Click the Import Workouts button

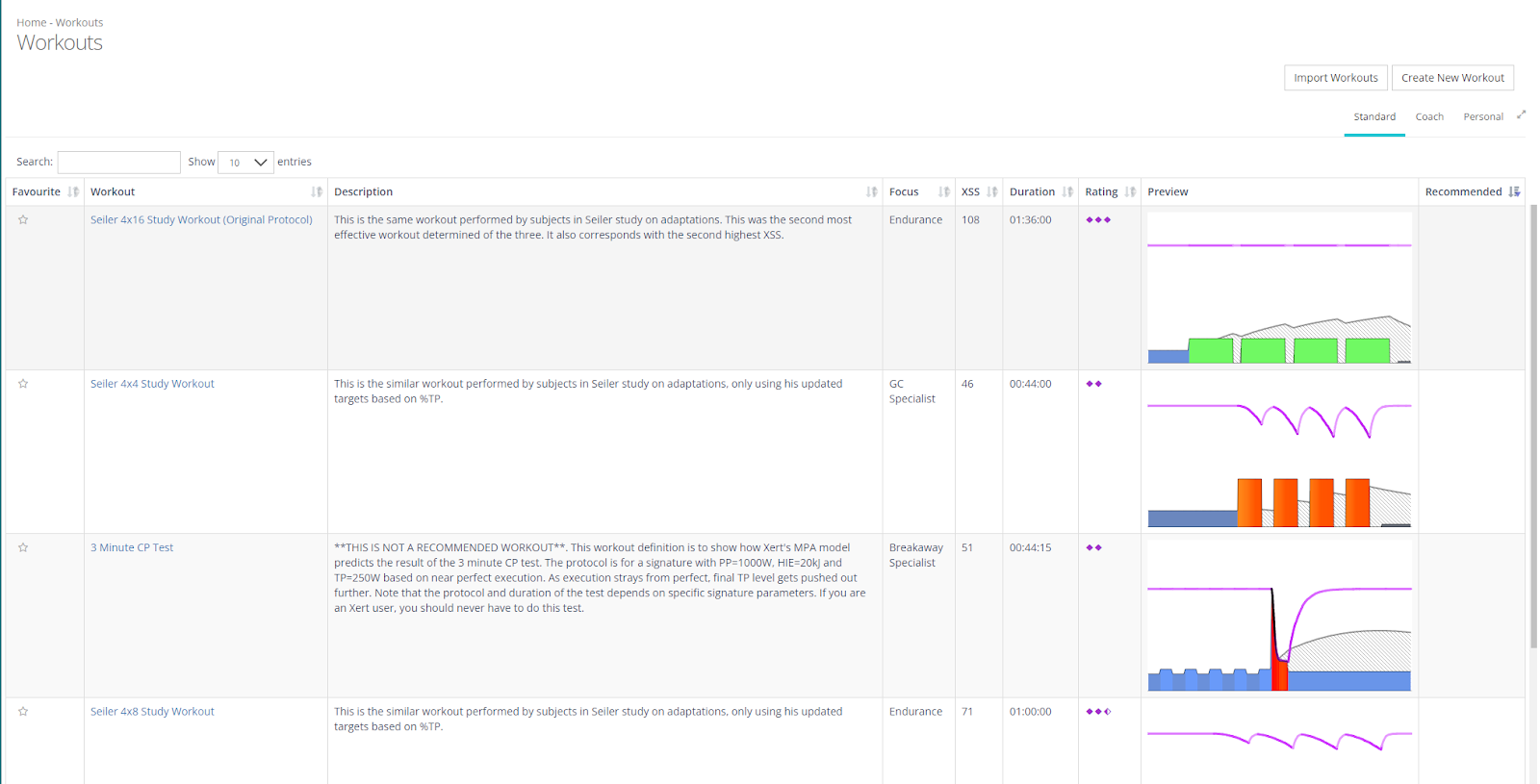pos(1336,78)
